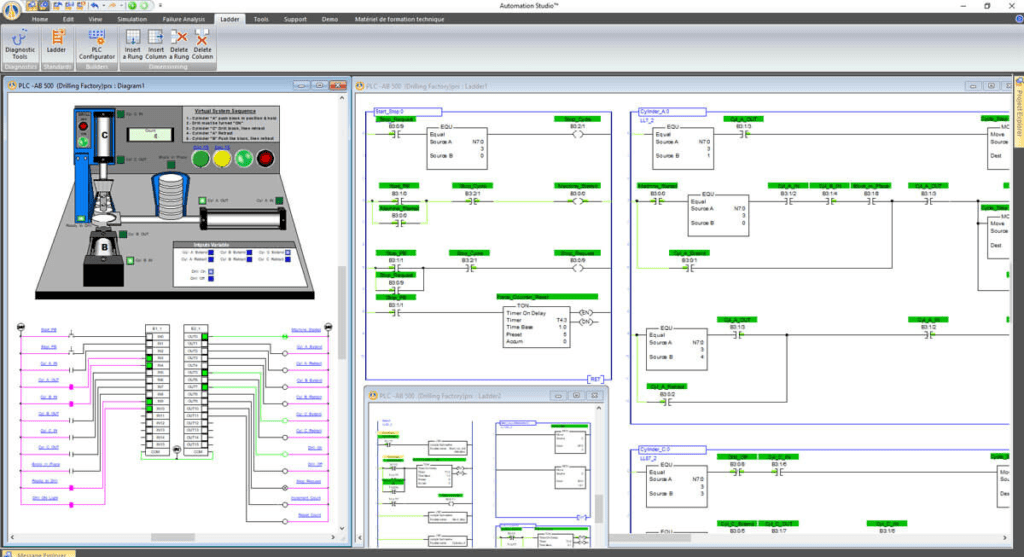Click the Diagram1 vertical scroll up arrow

coord(342,98)
